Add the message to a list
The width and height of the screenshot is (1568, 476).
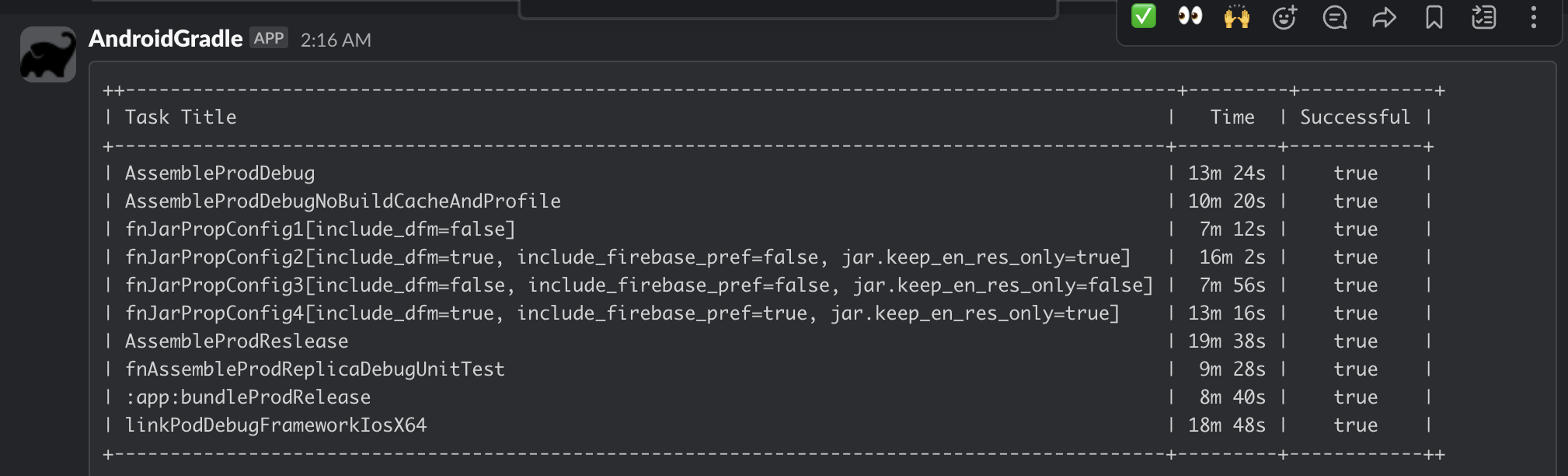point(1483,16)
